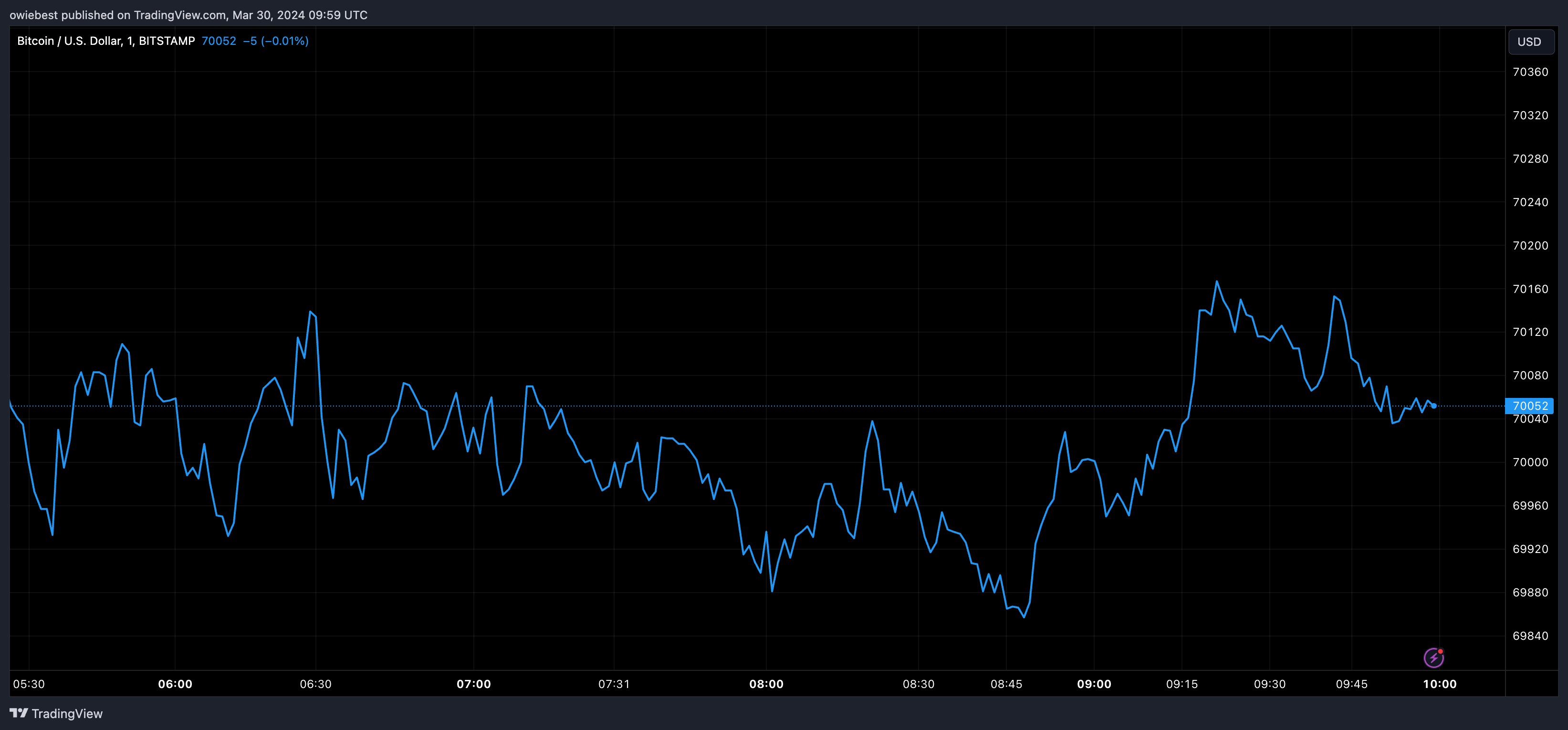The width and height of the screenshot is (1568, 730).
Task: Click the 70080 price axis label
Action: coord(1530,375)
